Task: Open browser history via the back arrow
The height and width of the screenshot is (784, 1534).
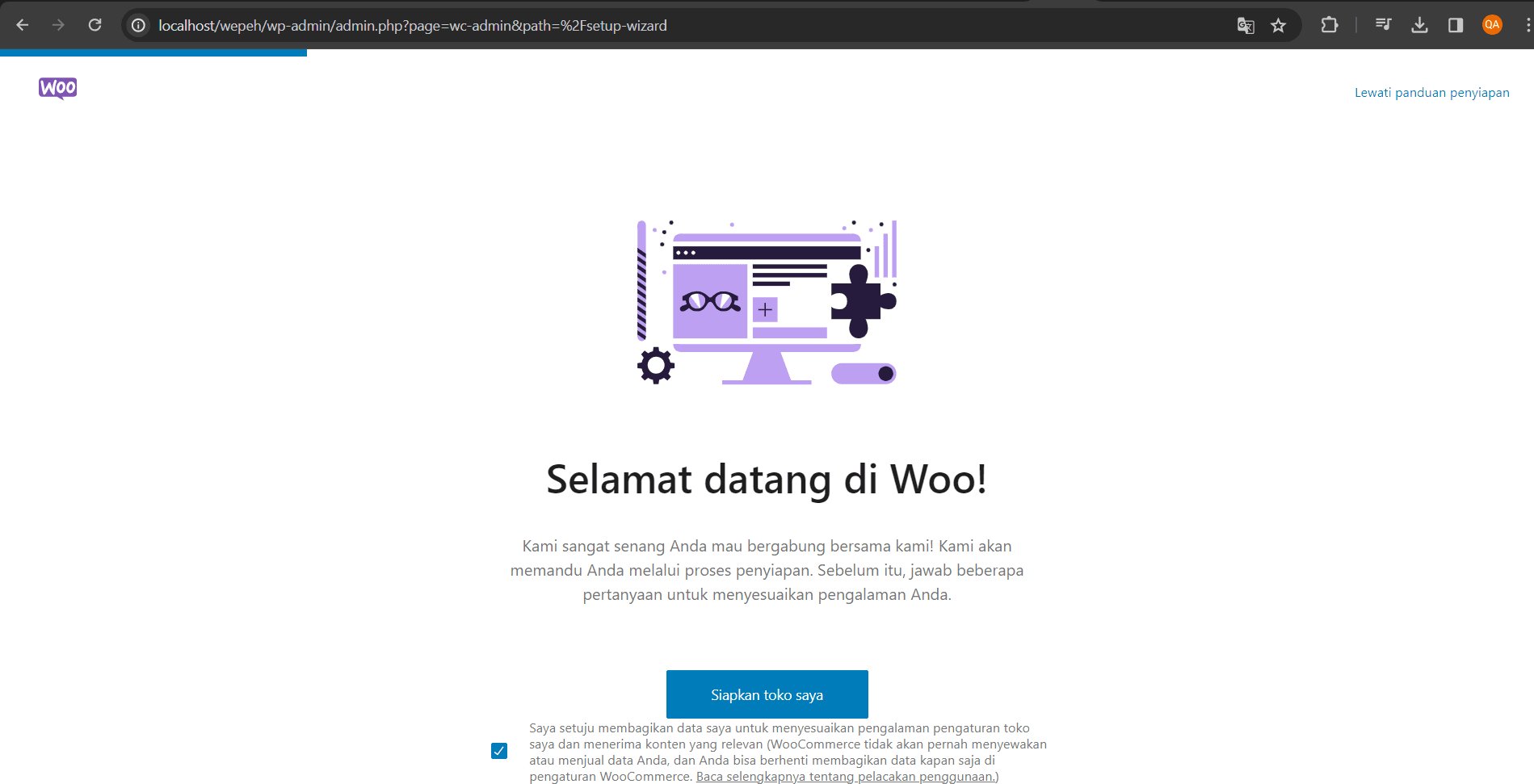Action: (22, 25)
